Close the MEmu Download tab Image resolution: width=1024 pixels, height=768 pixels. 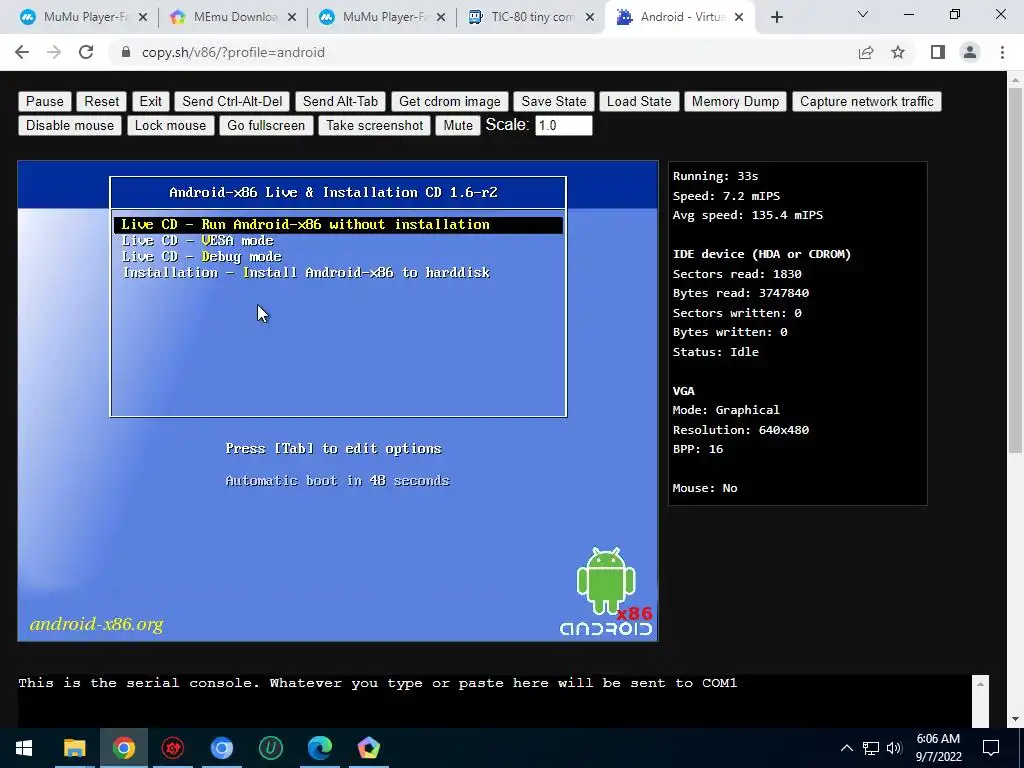[292, 17]
